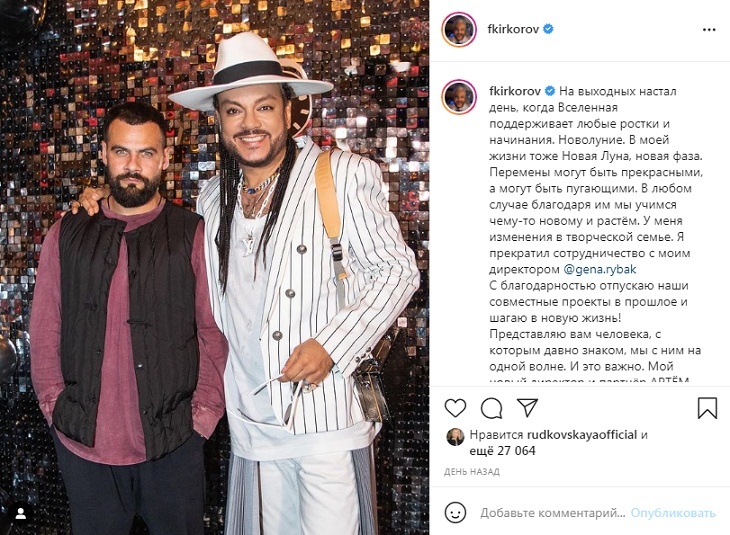Show tagged people icon on the photo
This screenshot has height=535, width=730.
tap(20, 514)
